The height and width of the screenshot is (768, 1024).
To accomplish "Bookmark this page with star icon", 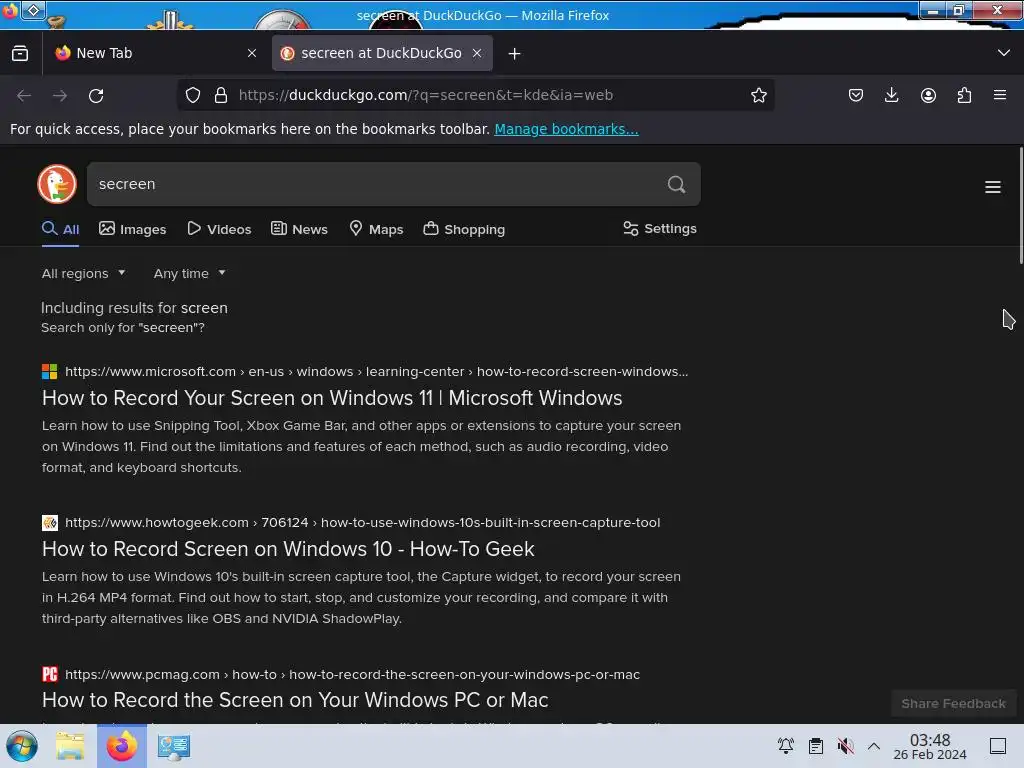I will tap(758, 95).
